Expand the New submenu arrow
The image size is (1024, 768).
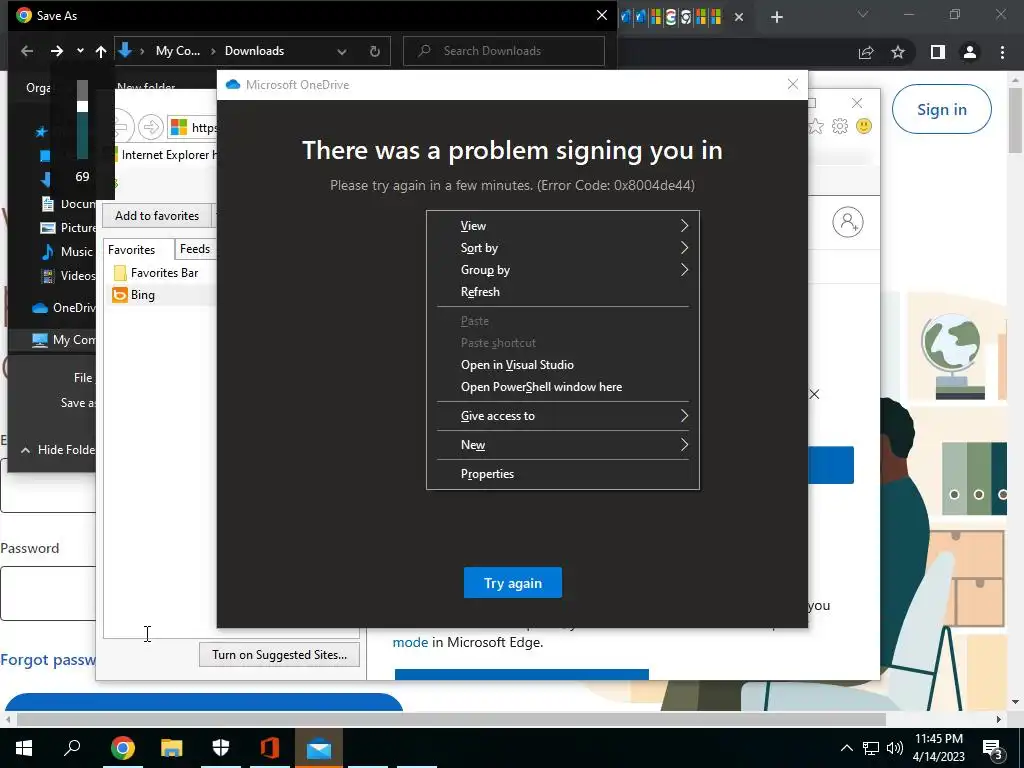(684, 445)
